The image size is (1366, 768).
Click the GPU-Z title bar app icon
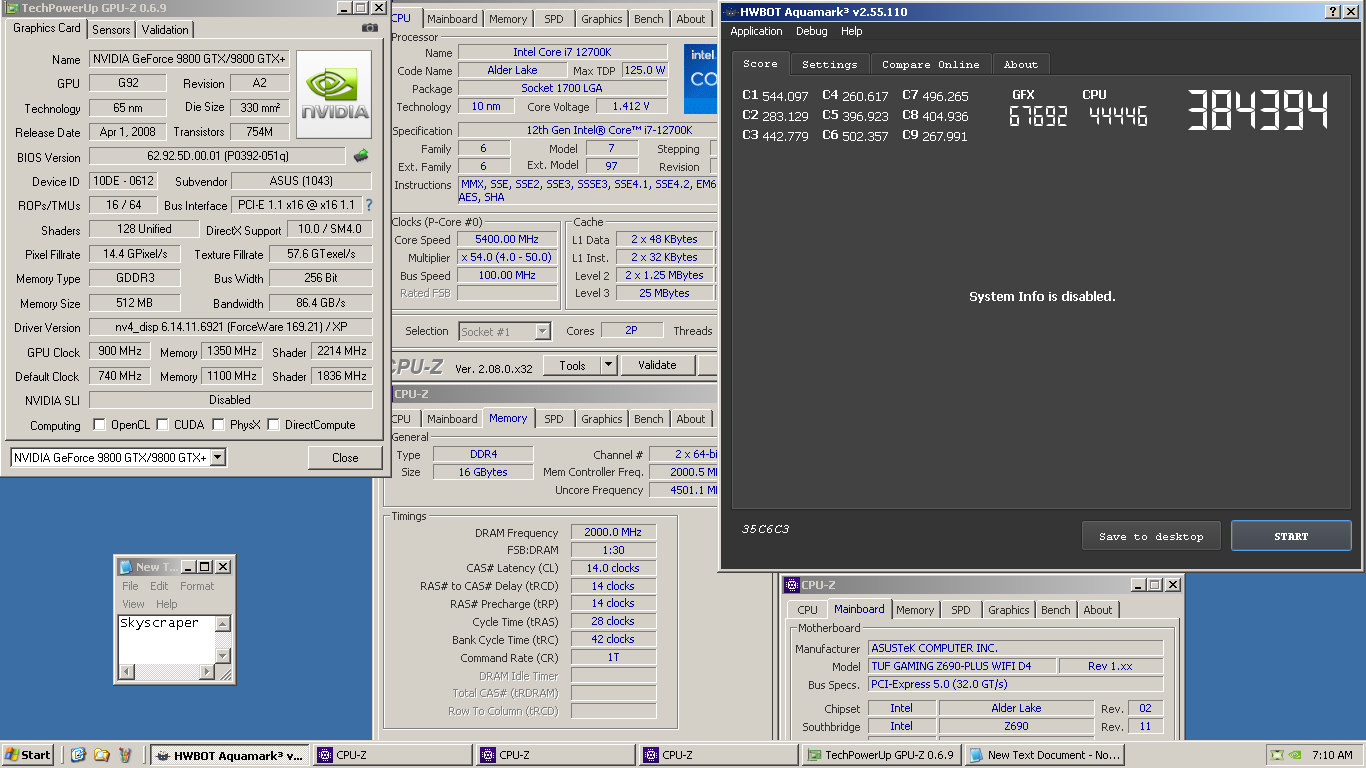coord(10,8)
